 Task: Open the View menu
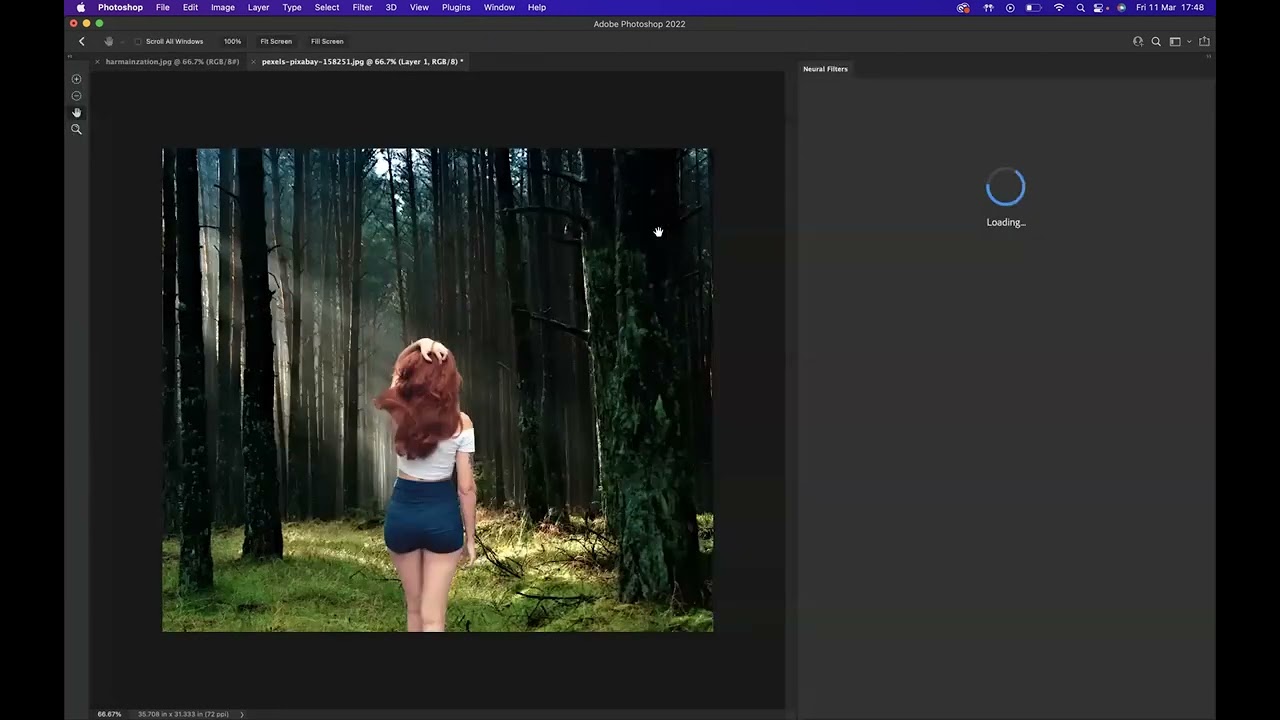419,7
